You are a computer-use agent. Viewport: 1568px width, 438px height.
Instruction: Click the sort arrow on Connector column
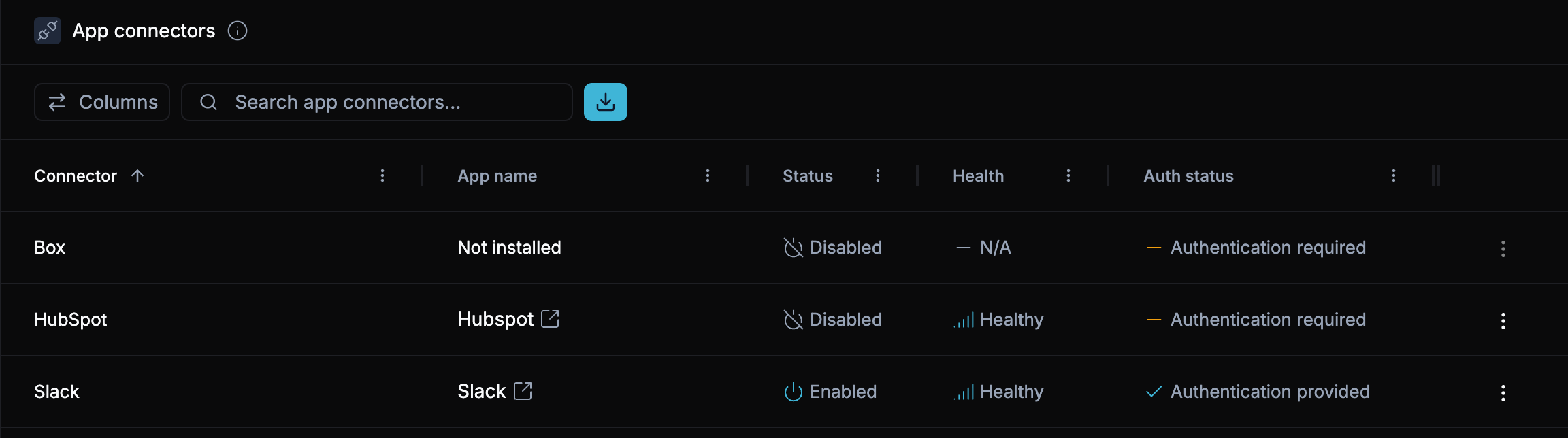point(137,175)
